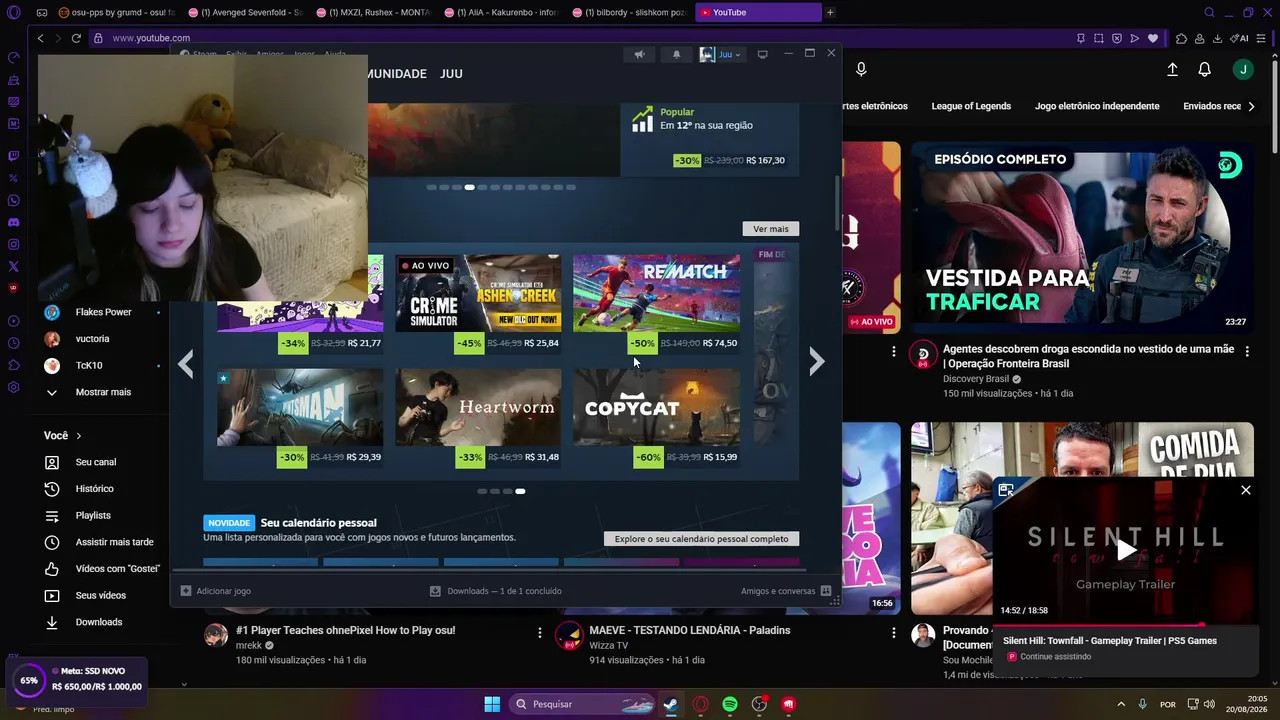
Task: Select League of Legends category chip
Action: point(971,106)
